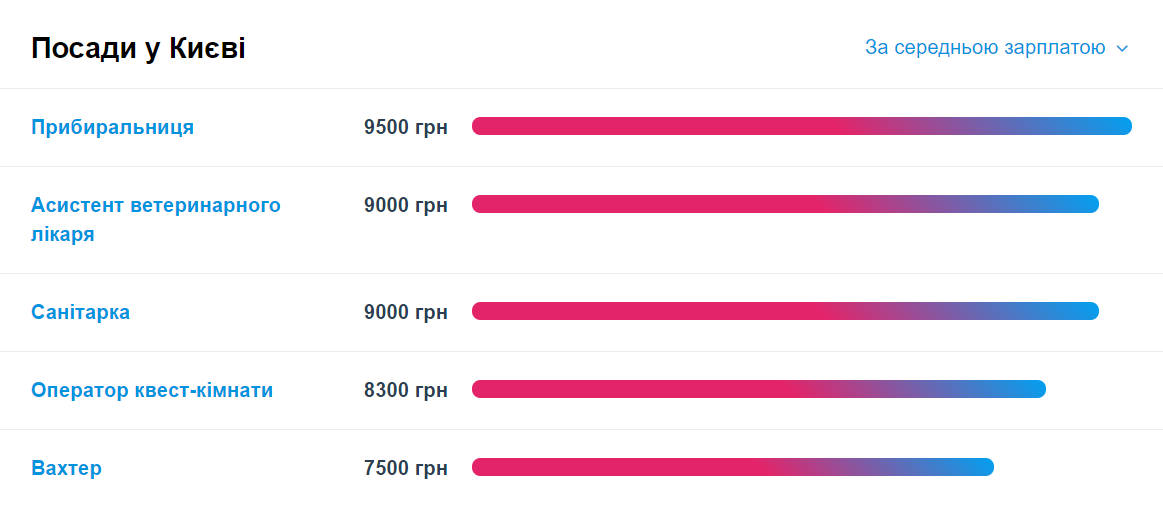Click the 7500 грн salary value
Screen dimensions: 1163x505
coord(406,469)
